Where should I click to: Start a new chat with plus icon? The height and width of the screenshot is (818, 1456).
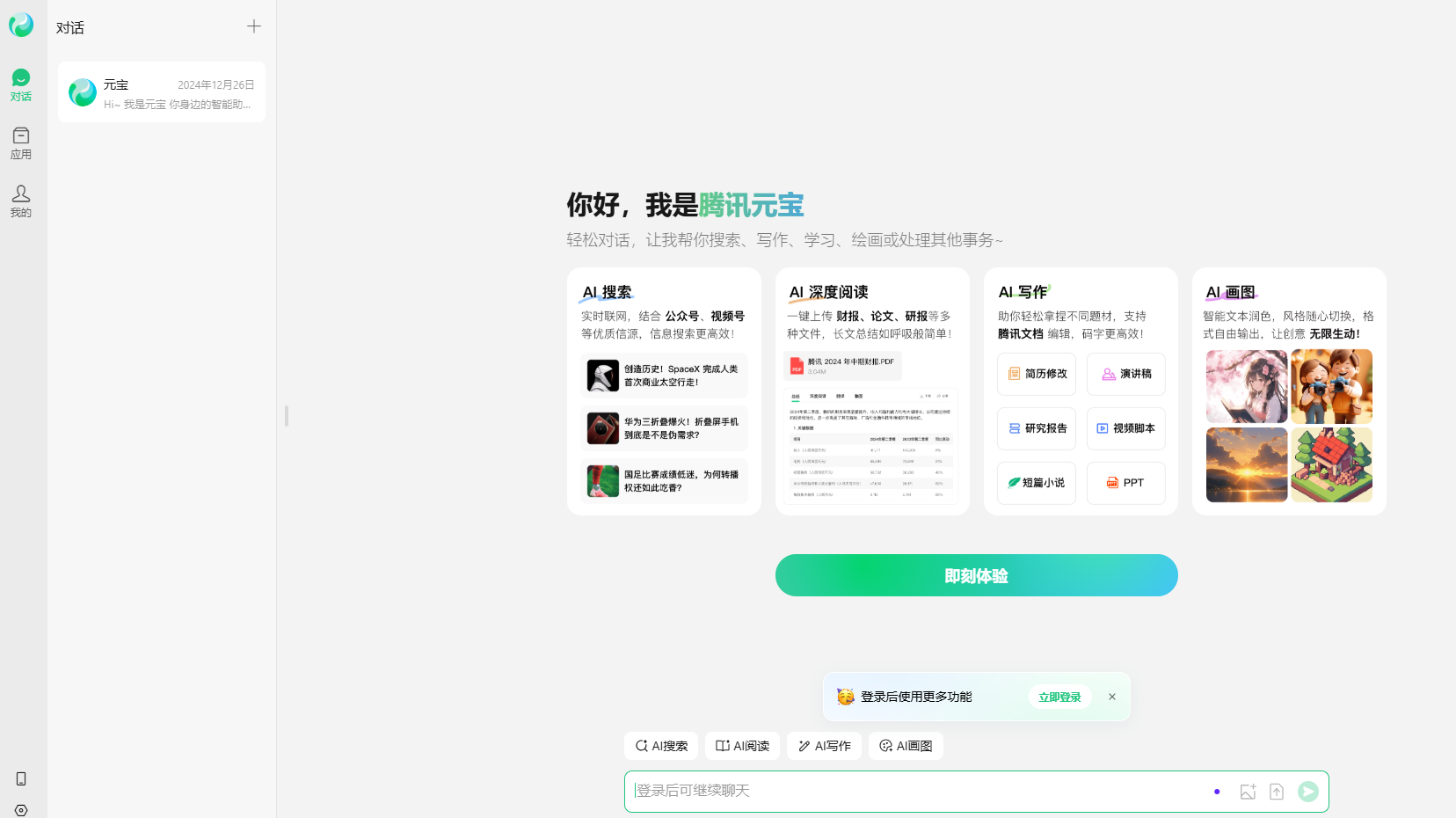[254, 26]
